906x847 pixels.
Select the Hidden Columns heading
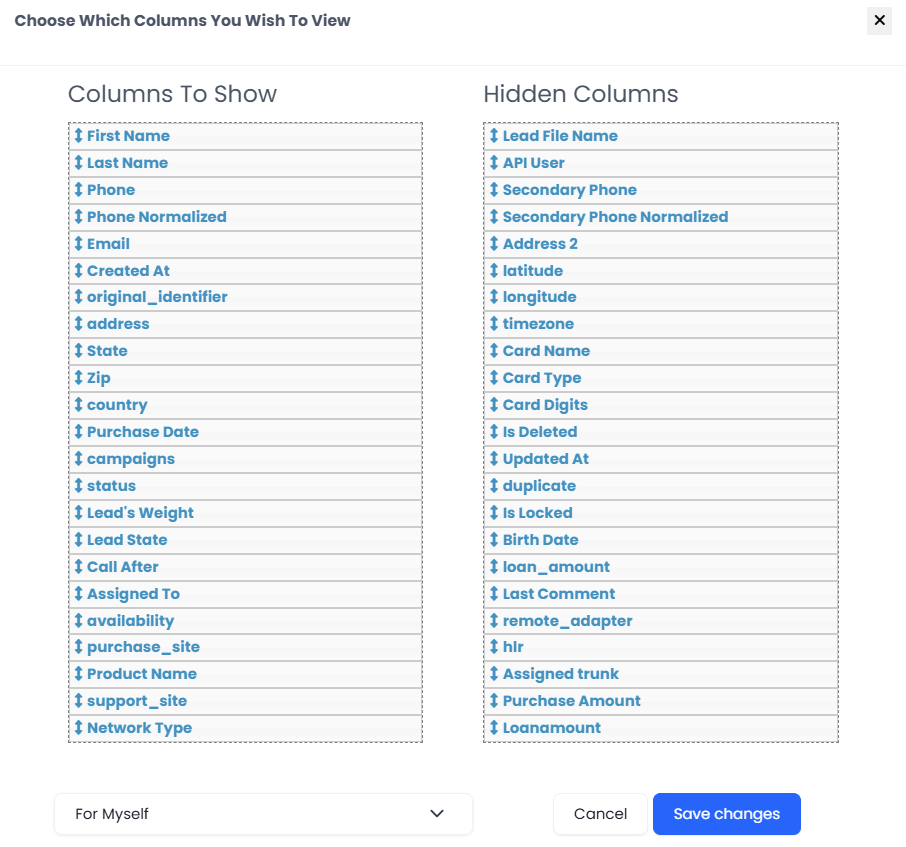pos(580,94)
